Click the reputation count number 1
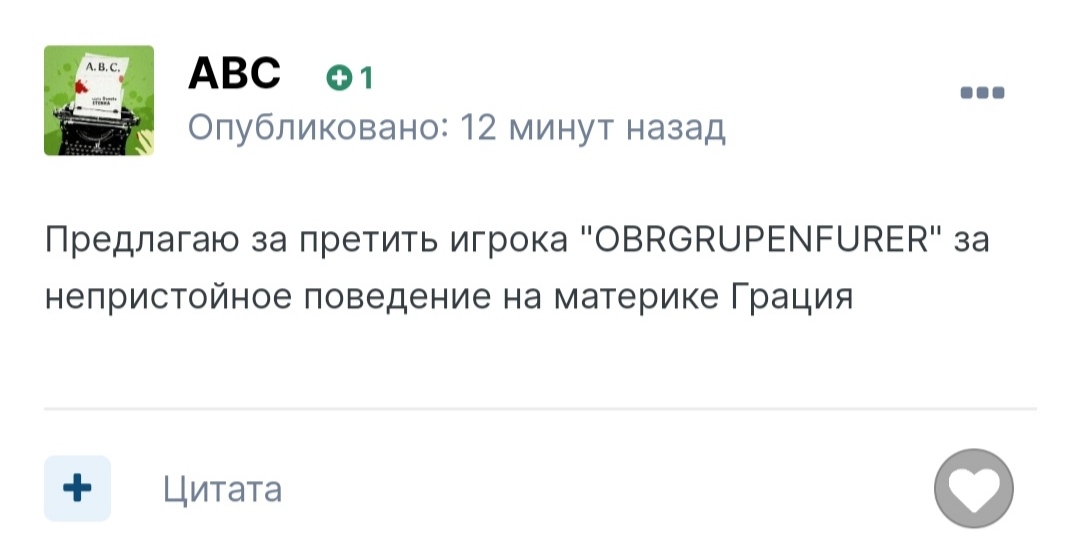The height and width of the screenshot is (555, 1080). click(x=366, y=79)
